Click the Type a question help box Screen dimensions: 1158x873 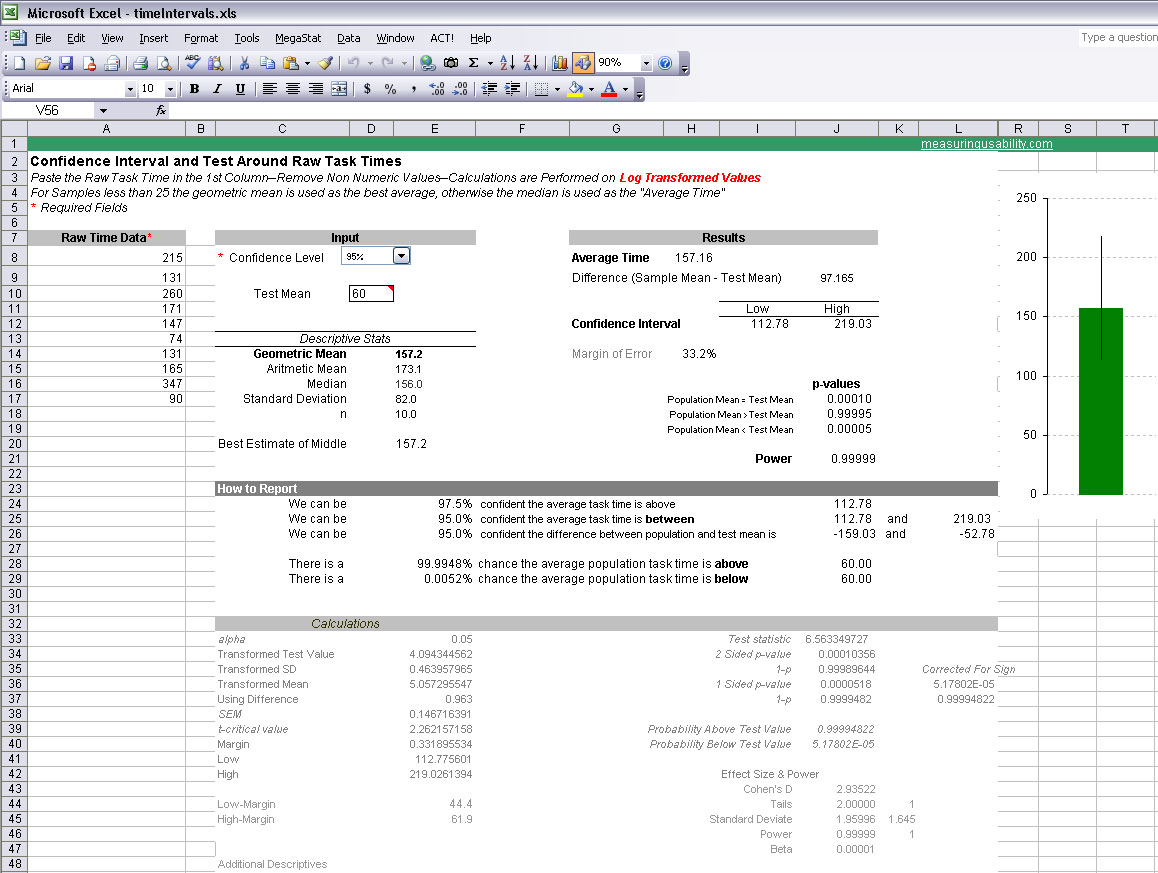click(1118, 38)
